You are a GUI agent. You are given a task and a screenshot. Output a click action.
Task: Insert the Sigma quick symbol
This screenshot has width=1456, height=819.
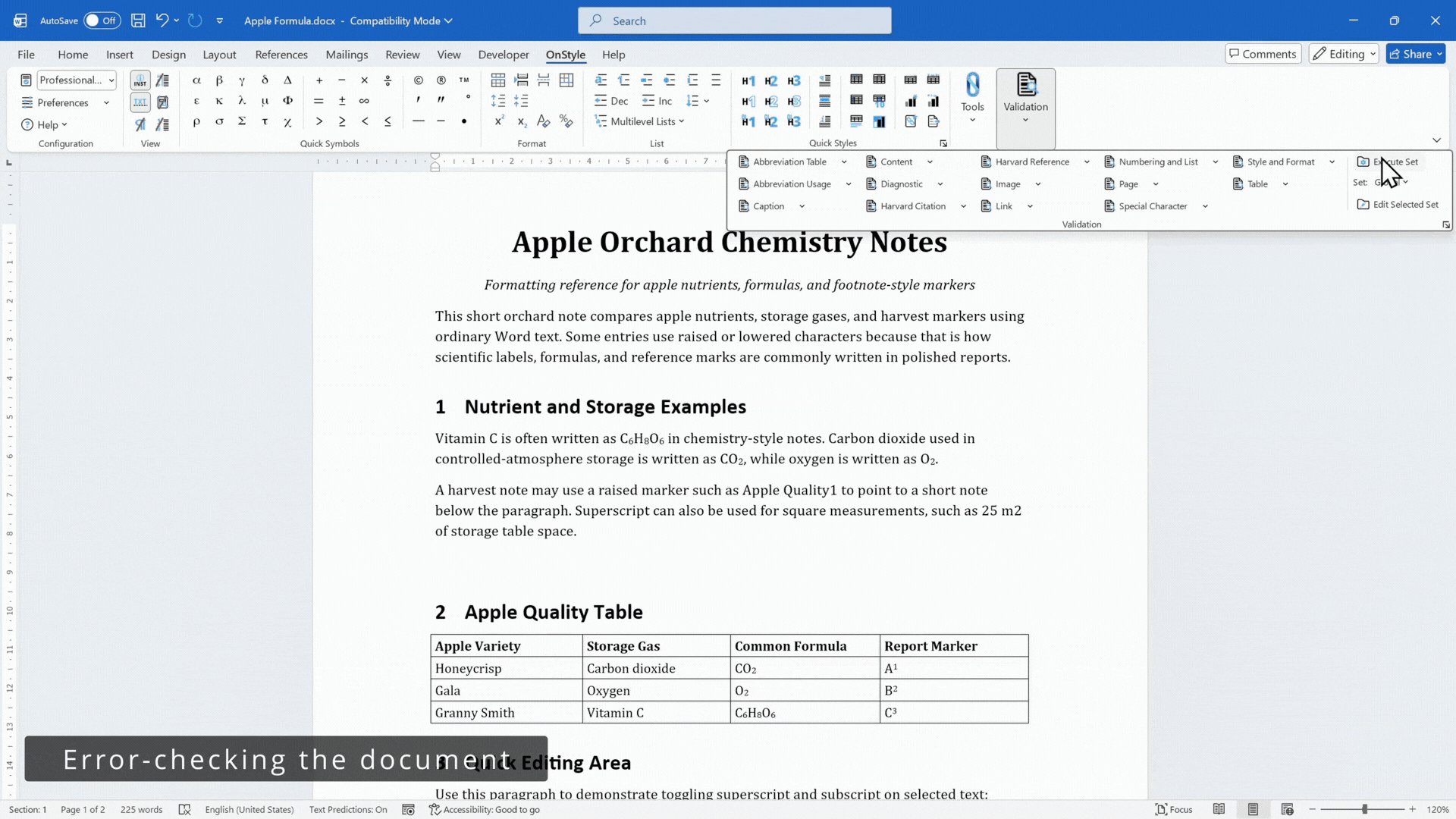(x=242, y=121)
